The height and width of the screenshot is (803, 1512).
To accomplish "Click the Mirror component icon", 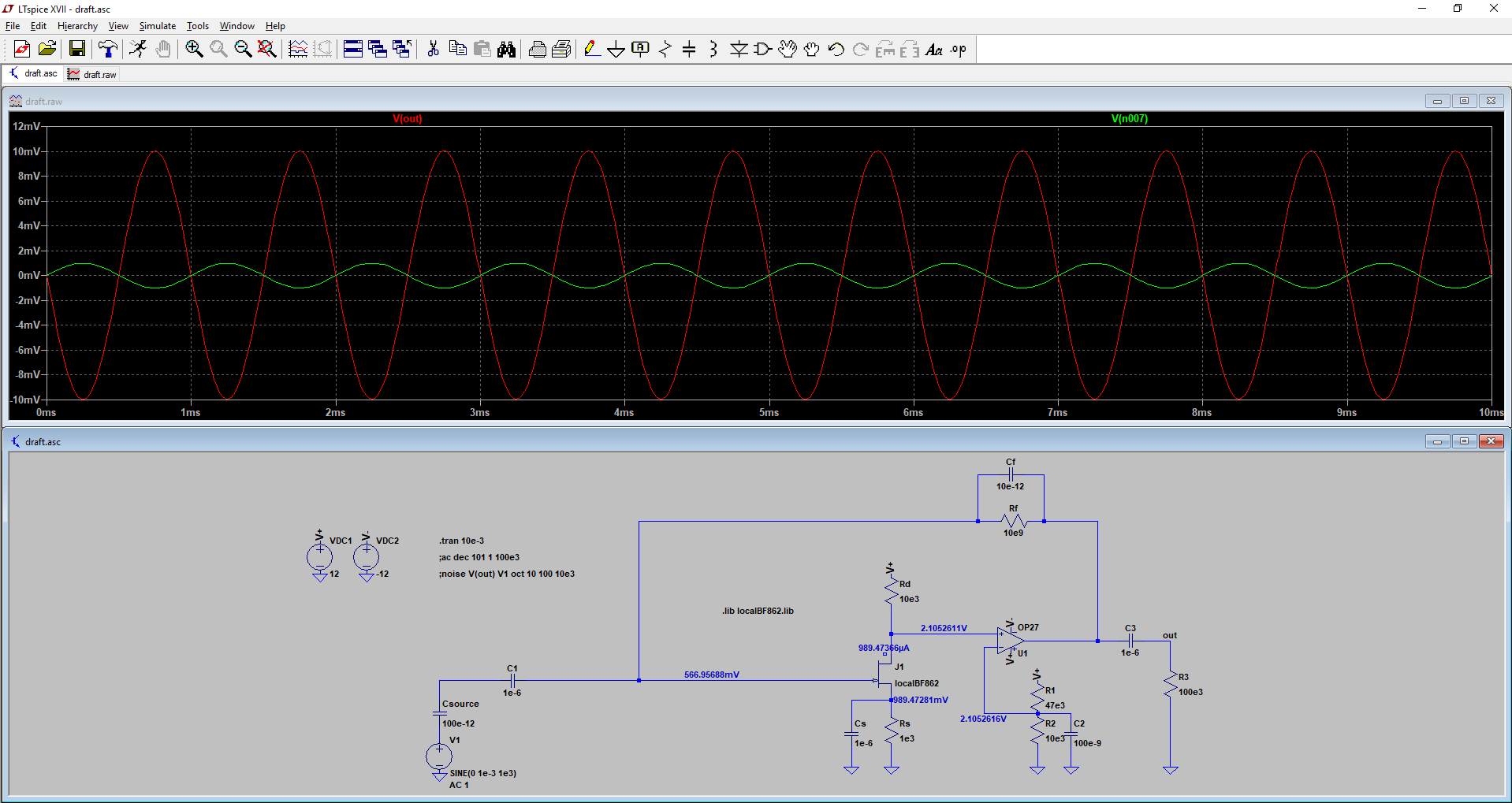I will click(x=910, y=49).
